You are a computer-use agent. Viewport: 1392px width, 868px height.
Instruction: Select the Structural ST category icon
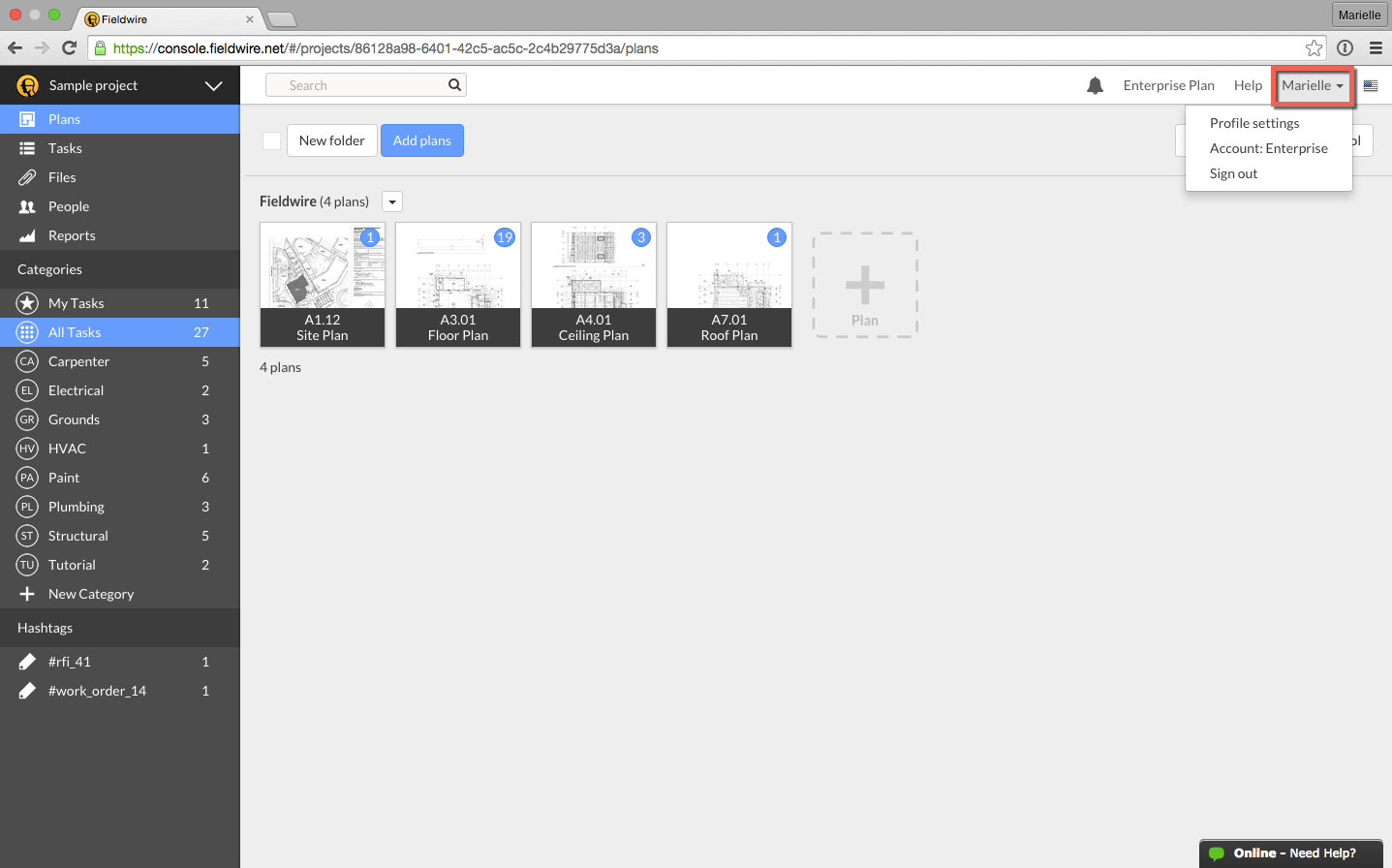pyautogui.click(x=27, y=536)
